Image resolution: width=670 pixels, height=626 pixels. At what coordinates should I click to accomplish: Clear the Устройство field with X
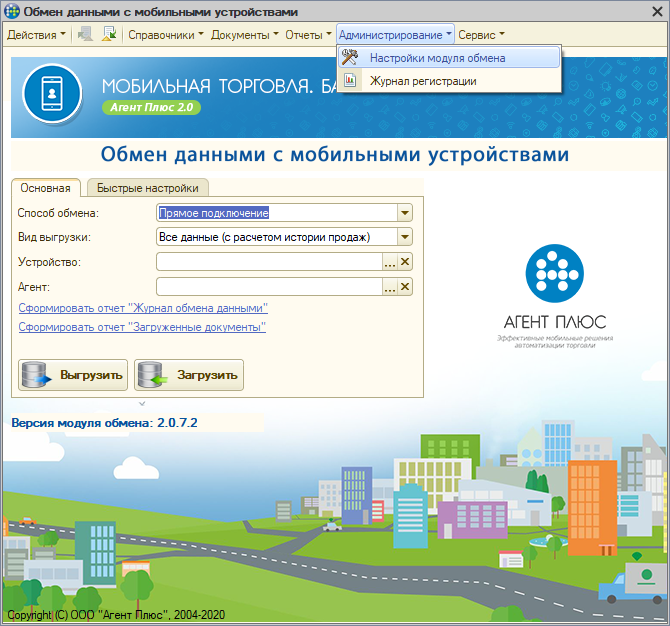click(405, 262)
